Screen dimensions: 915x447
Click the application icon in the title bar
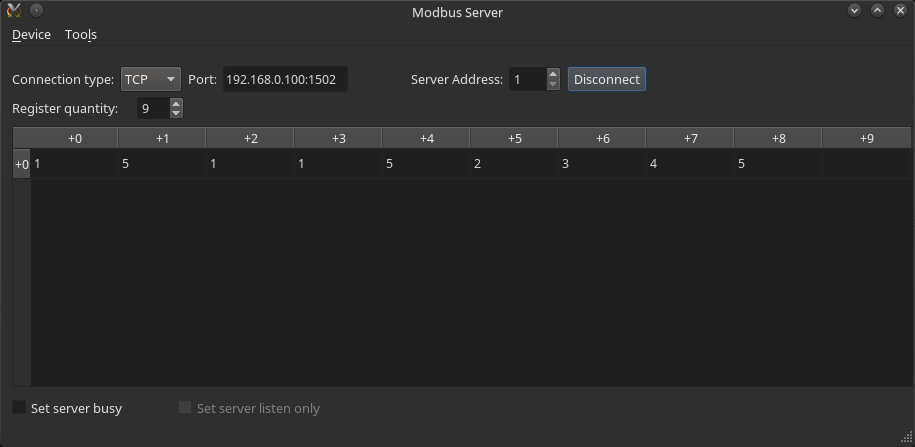[13, 11]
